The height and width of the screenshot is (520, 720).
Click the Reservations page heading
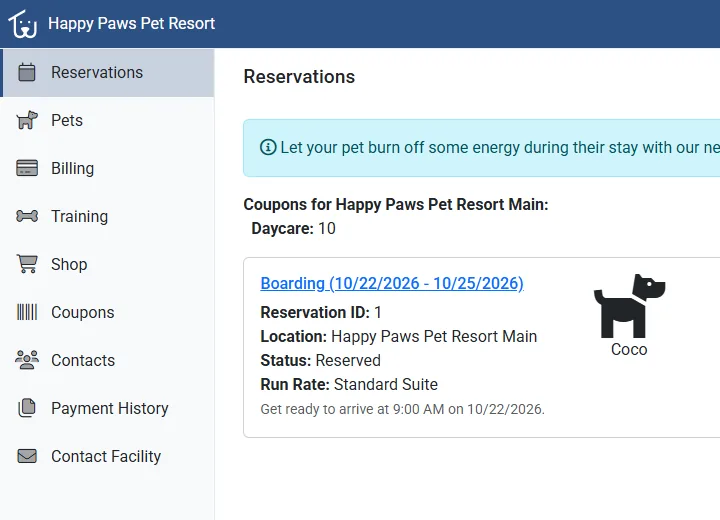coord(299,77)
